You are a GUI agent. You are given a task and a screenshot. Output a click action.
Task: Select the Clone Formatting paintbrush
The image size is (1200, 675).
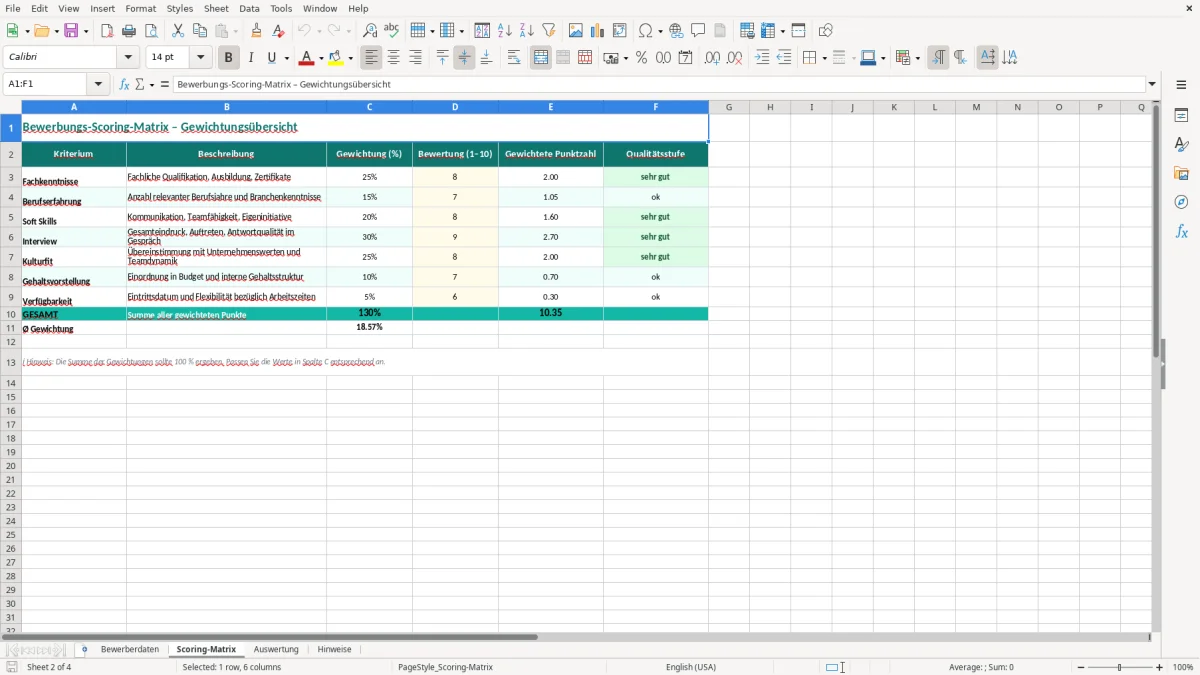pos(257,31)
